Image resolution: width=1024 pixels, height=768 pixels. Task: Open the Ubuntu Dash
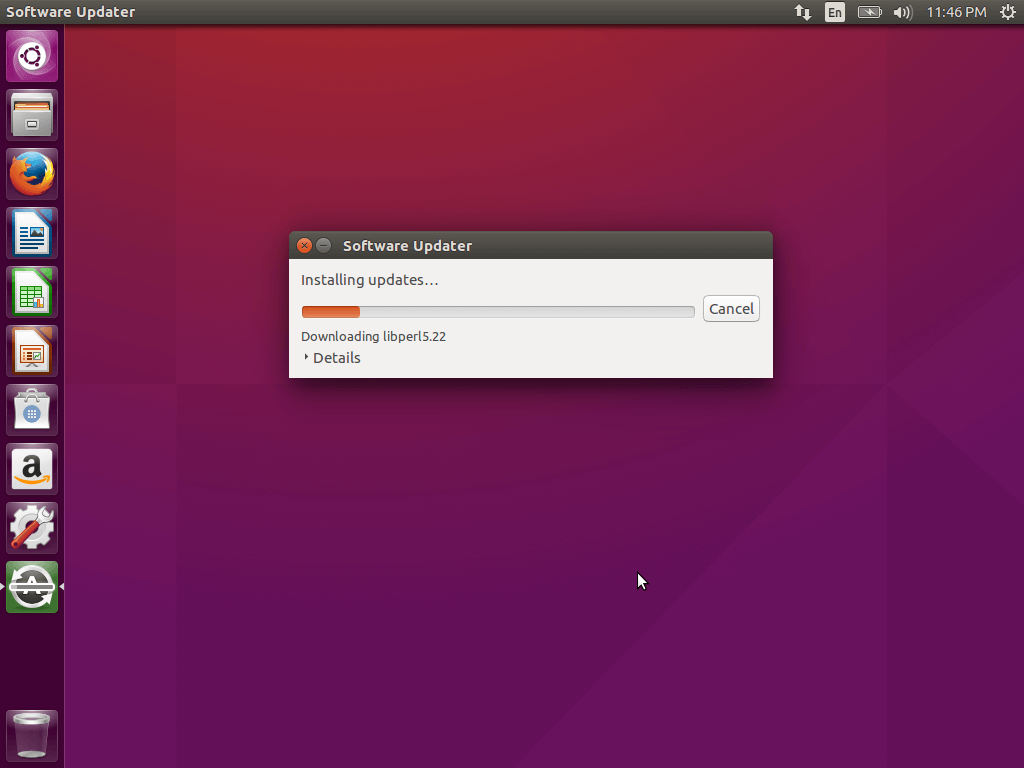(31, 55)
